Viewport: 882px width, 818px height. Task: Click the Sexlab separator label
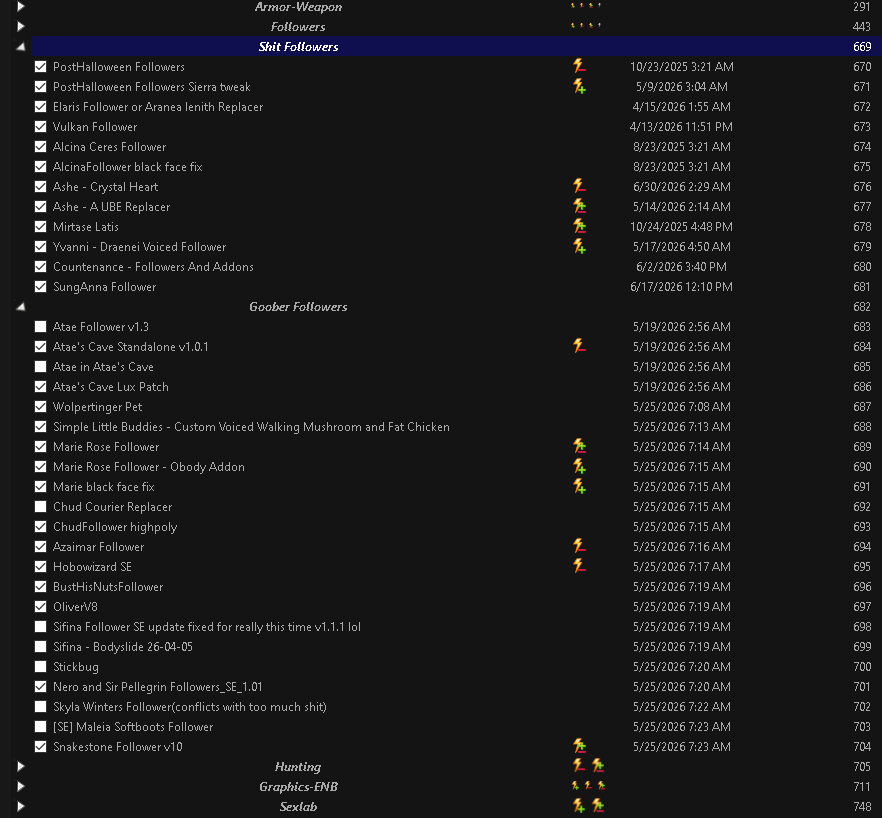tap(298, 807)
